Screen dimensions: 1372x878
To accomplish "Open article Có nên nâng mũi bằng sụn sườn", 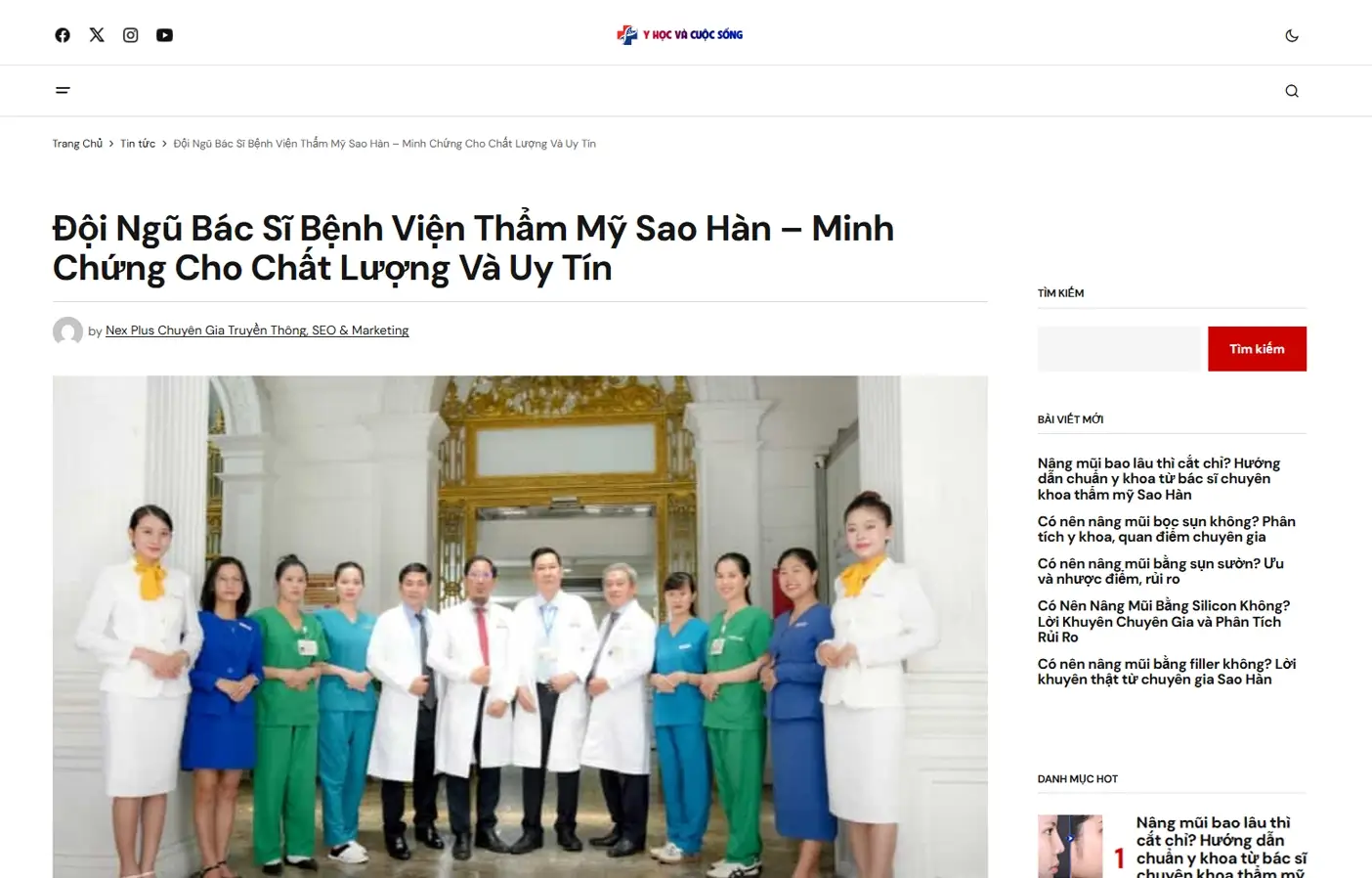I will pyautogui.click(x=1161, y=571).
